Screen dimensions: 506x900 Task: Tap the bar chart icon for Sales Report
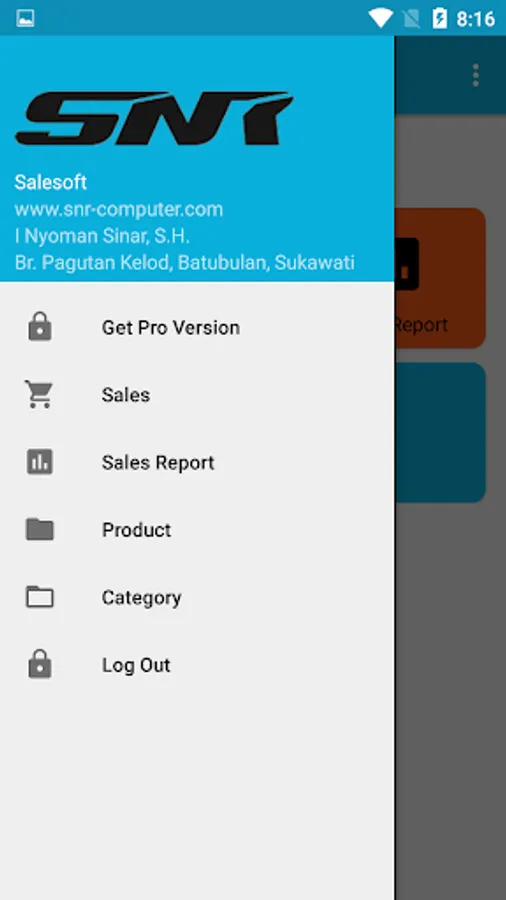[x=40, y=461]
